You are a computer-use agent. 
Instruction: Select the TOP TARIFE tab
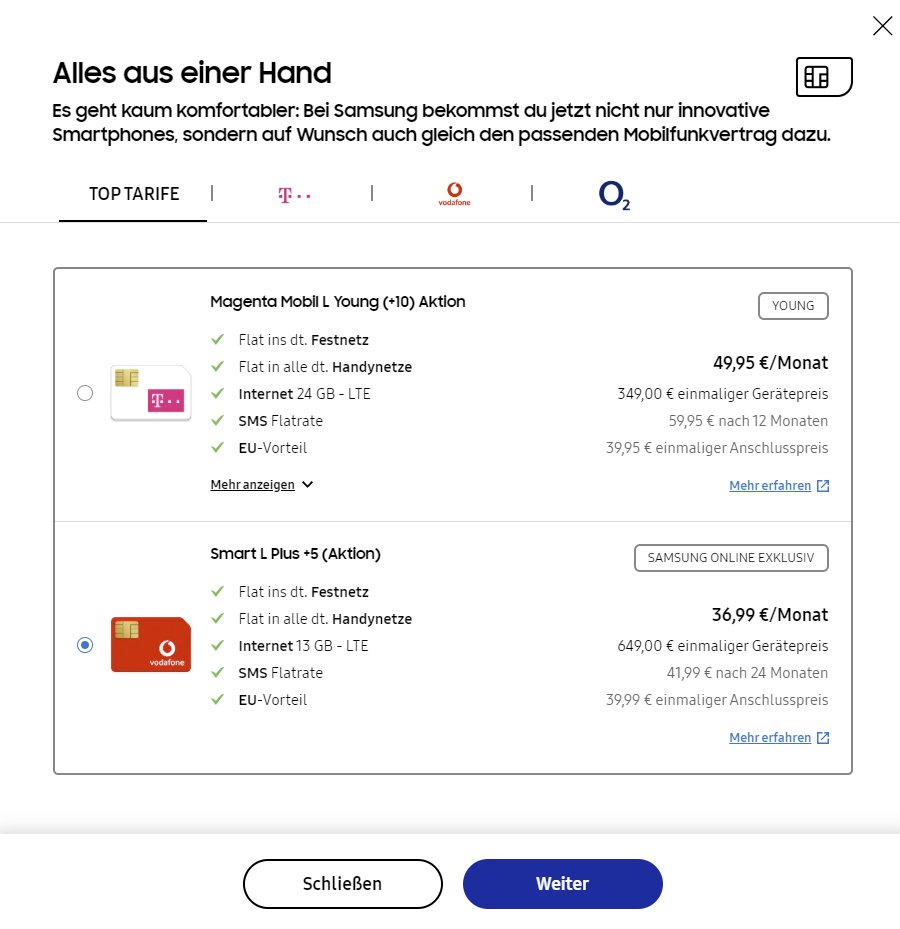tap(134, 194)
